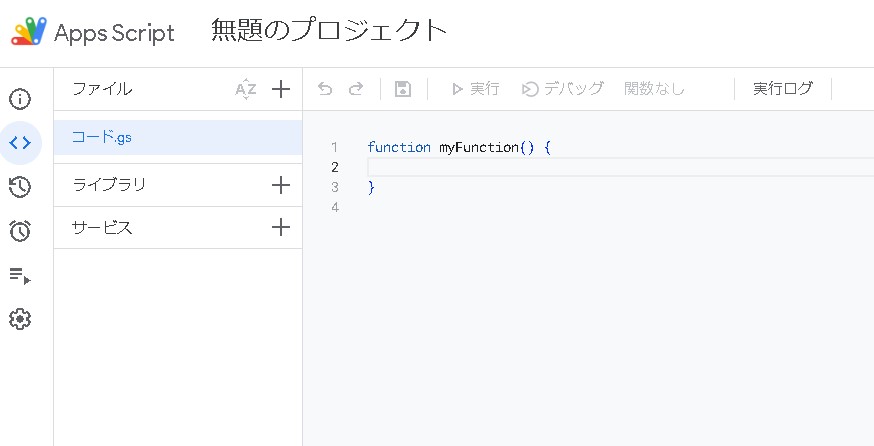This screenshot has height=446, width=874.
Task: Click the redo arrow in toolbar
Action: (356, 89)
